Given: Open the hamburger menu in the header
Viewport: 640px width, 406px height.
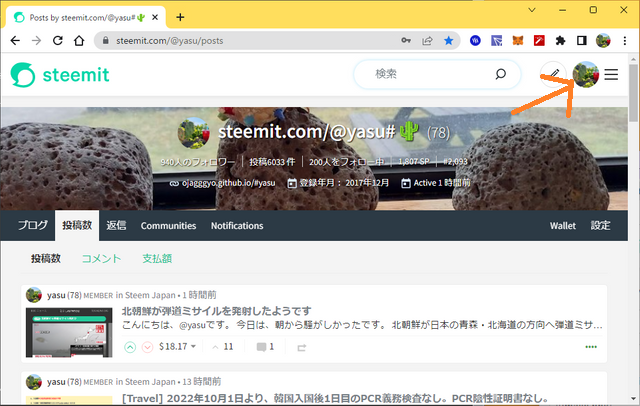Looking at the screenshot, I should [x=611, y=74].
